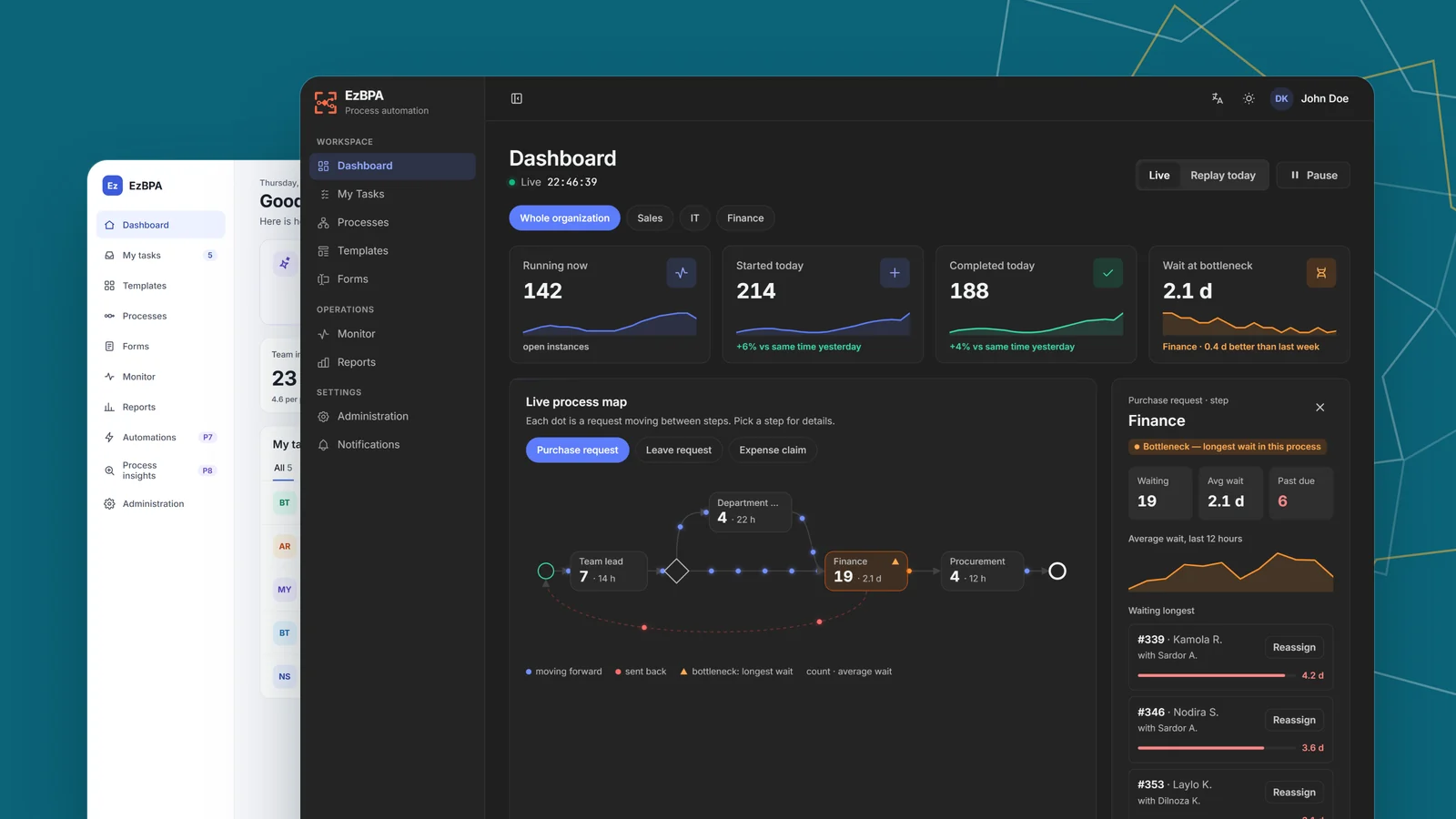Click the #339 wait progress bar
Viewport: 1456px width, 819px height.
[1216, 675]
